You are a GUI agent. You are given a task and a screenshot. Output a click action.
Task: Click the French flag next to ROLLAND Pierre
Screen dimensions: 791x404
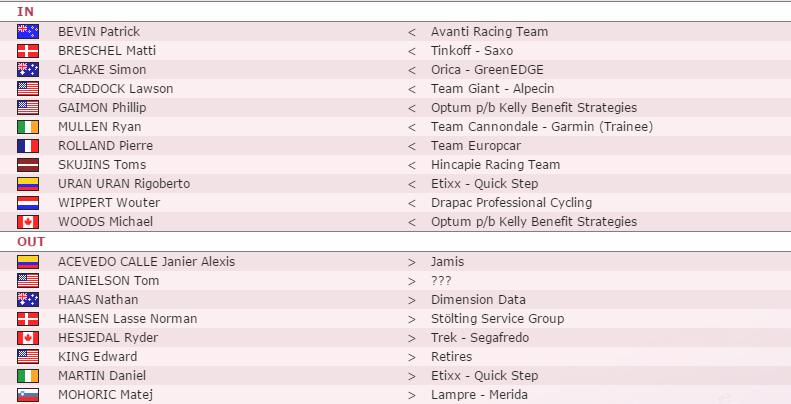click(x=28, y=146)
